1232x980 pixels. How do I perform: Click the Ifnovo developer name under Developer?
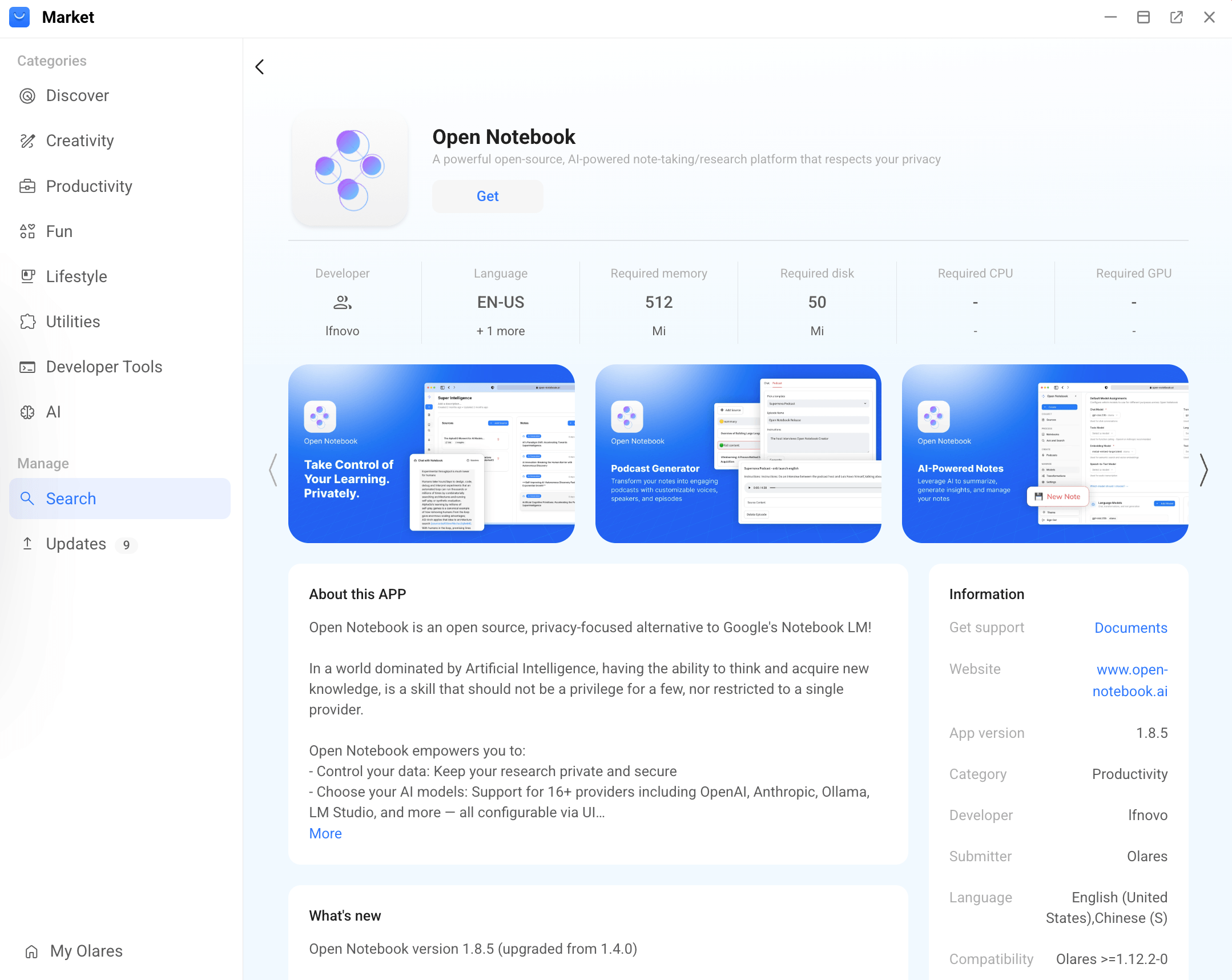[x=343, y=331]
